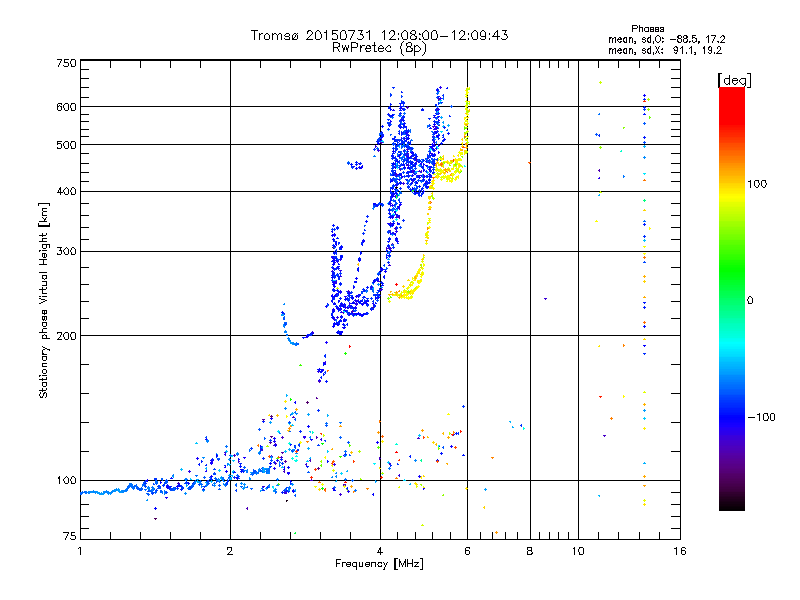Click the y-axis tick label '750'

pyautogui.click(x=66, y=63)
